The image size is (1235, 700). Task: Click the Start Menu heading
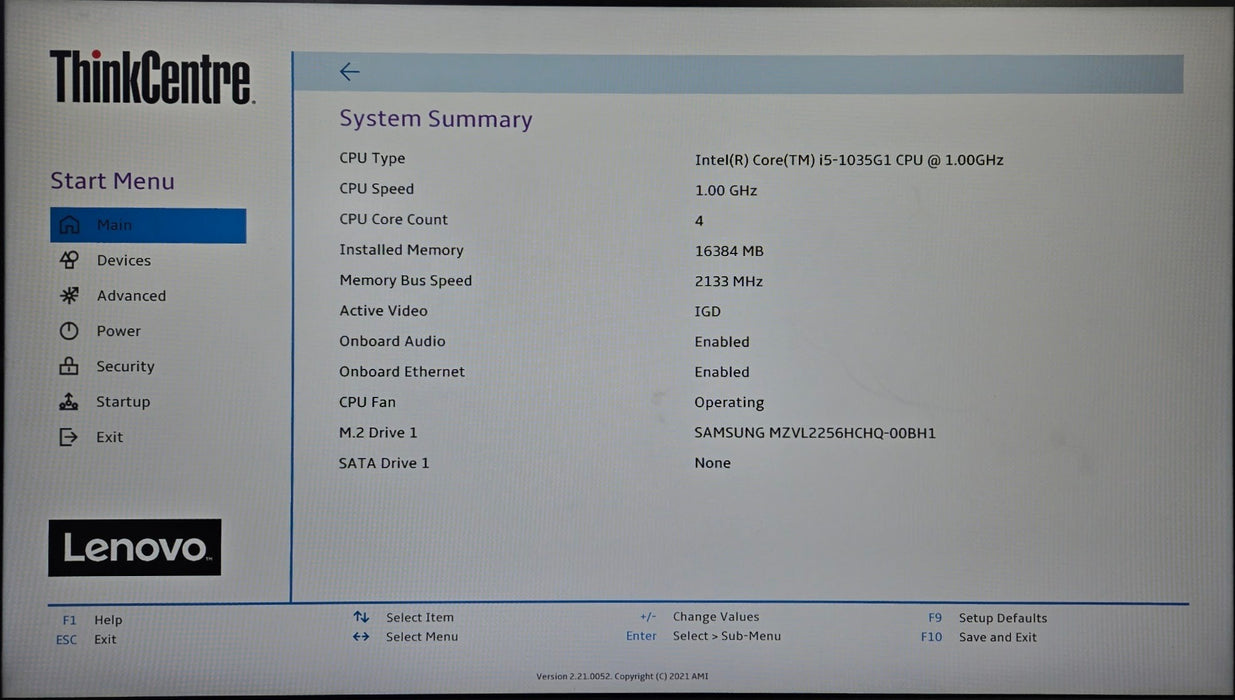(112, 181)
